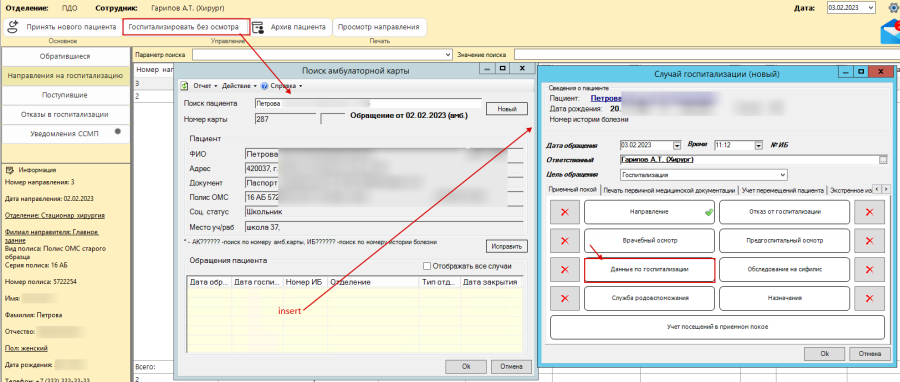
Task: Click Отмена in Случай госпитализации window
Action: [x=870, y=354]
